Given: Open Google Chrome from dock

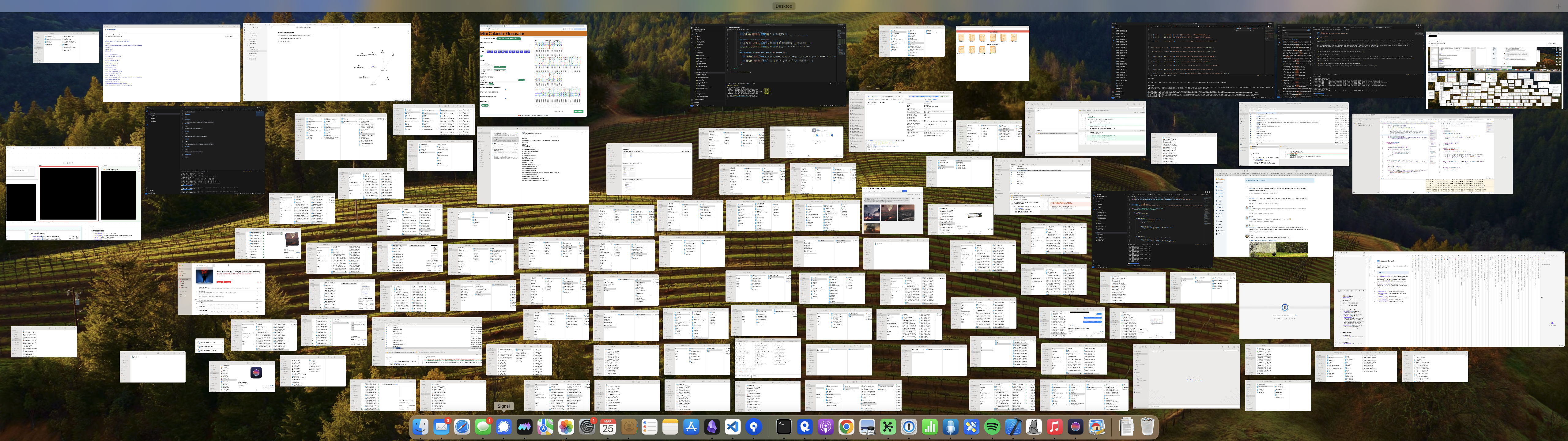Looking at the screenshot, I should [x=846, y=427].
